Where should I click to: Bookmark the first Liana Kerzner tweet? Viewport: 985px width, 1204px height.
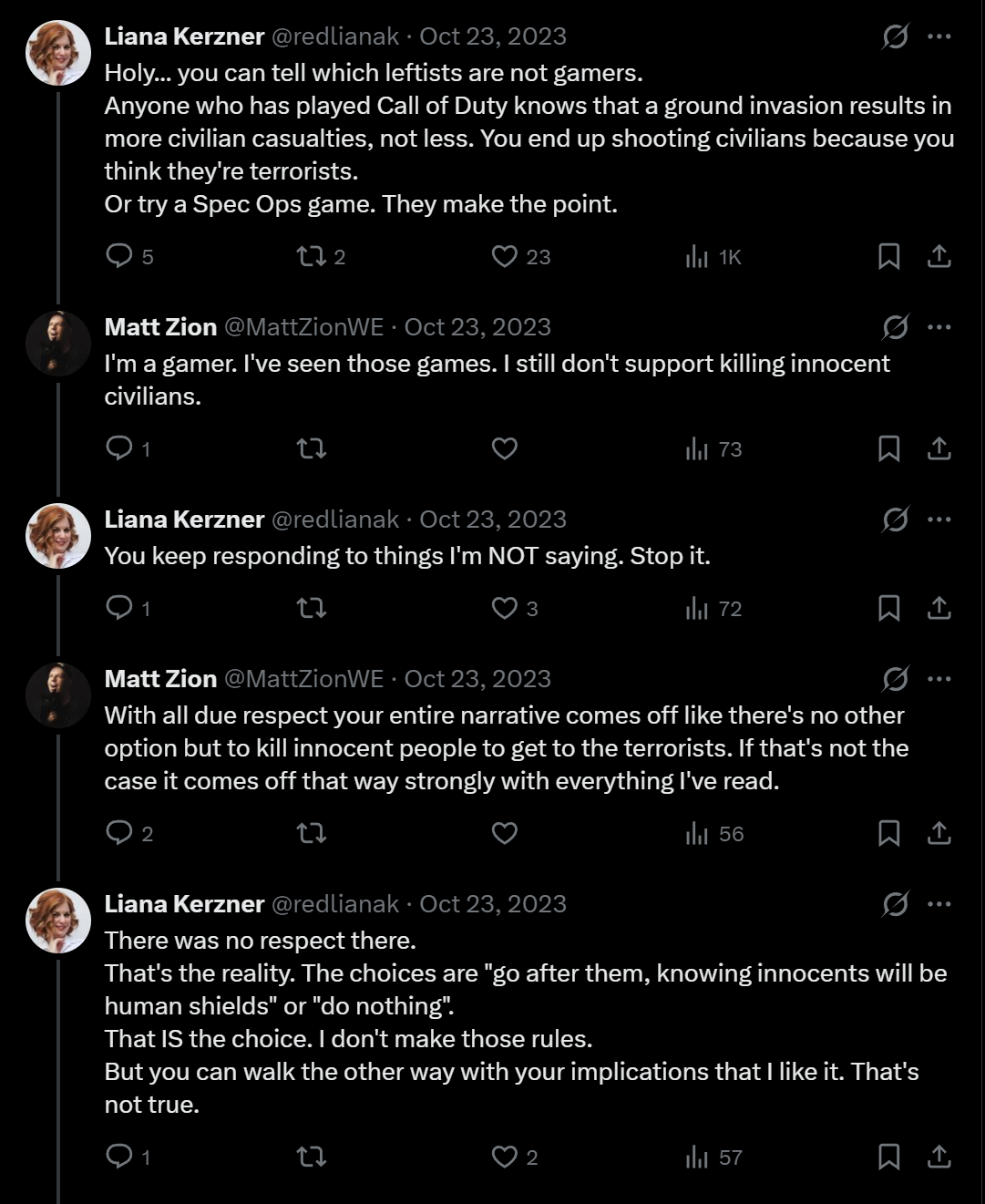[888, 256]
